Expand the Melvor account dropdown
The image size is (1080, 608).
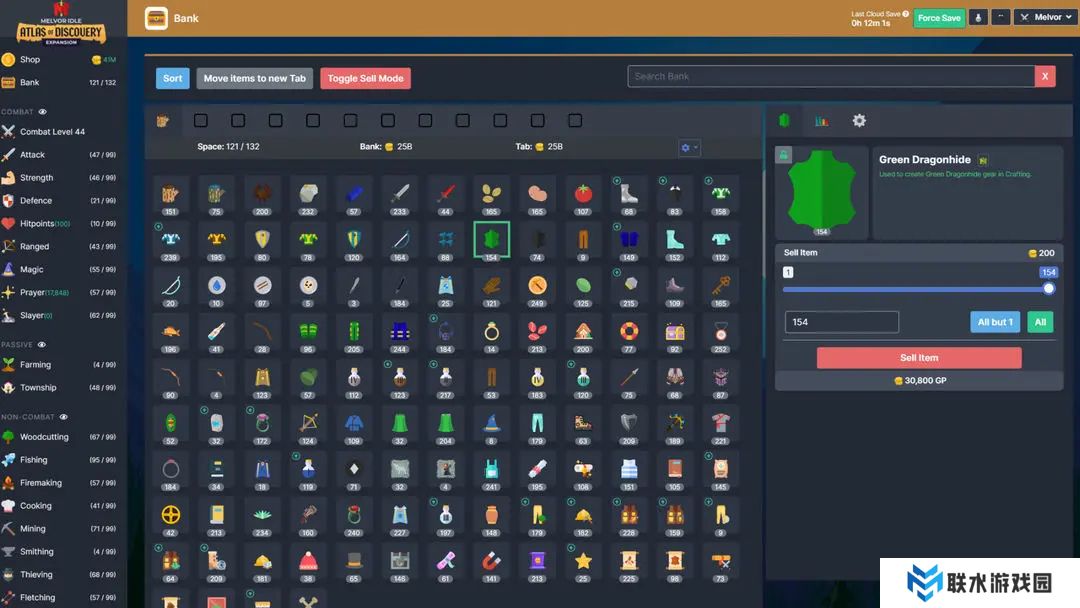(1042, 18)
